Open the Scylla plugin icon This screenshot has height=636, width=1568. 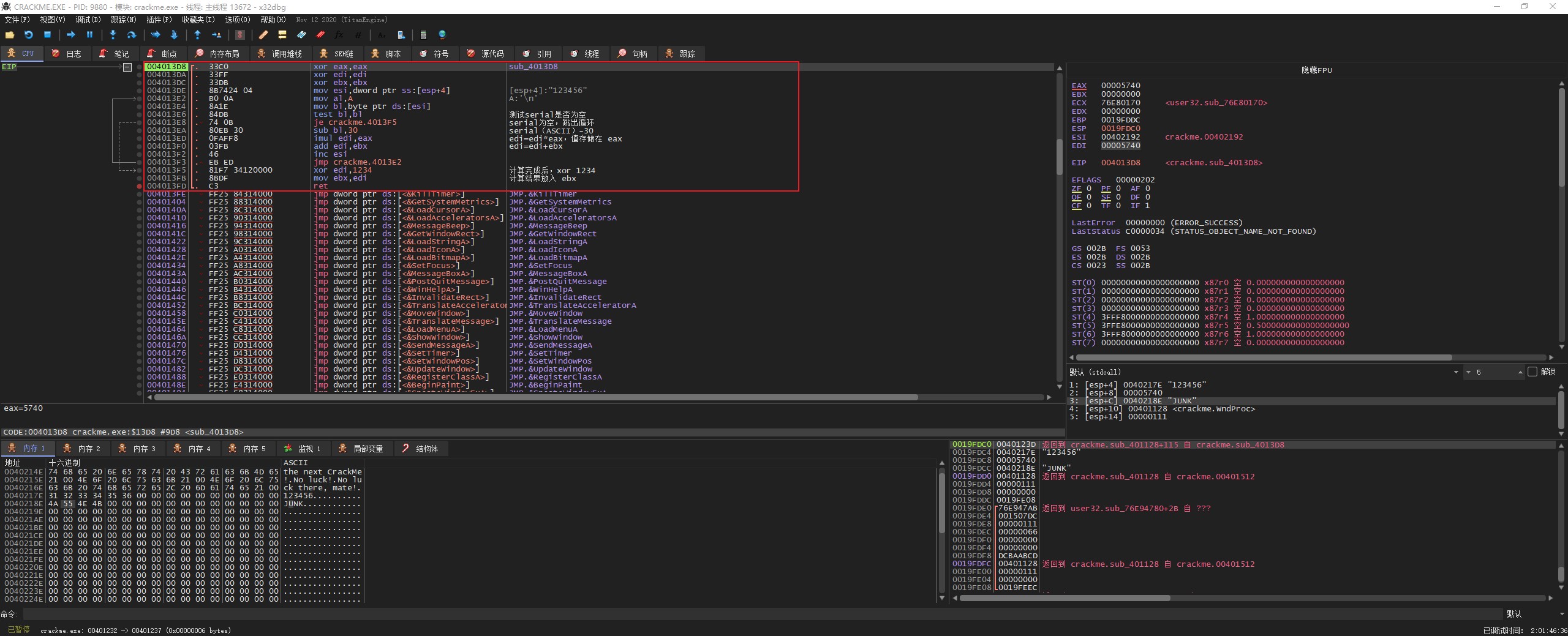(x=240, y=36)
